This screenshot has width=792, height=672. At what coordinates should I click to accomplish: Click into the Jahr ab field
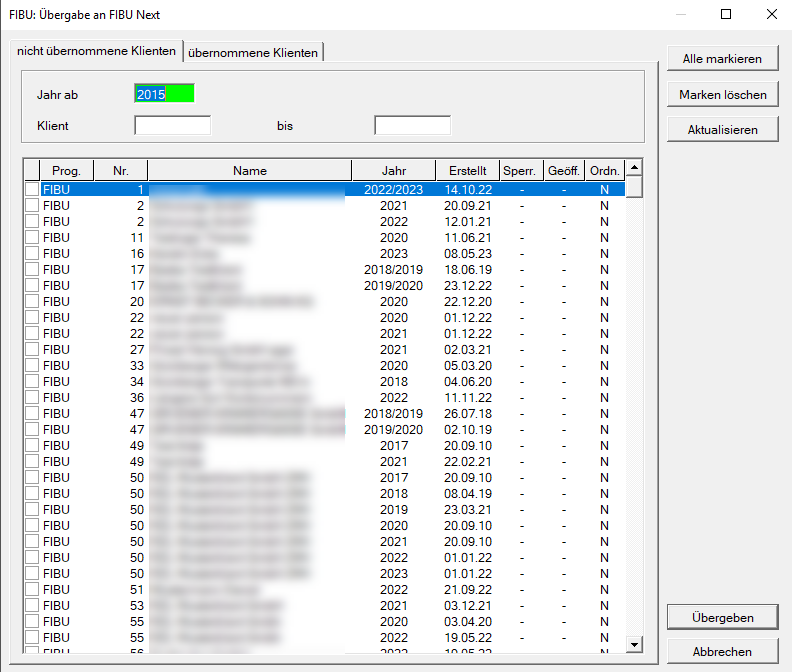164,94
